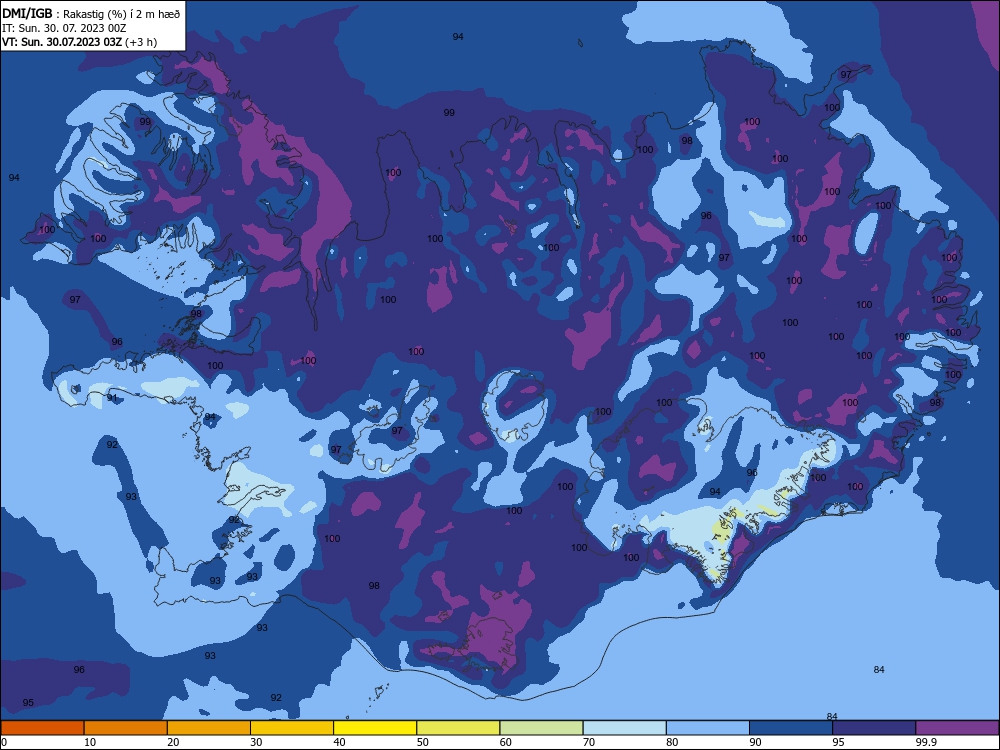Click the legend tick label '99.9'

[x=926, y=742]
